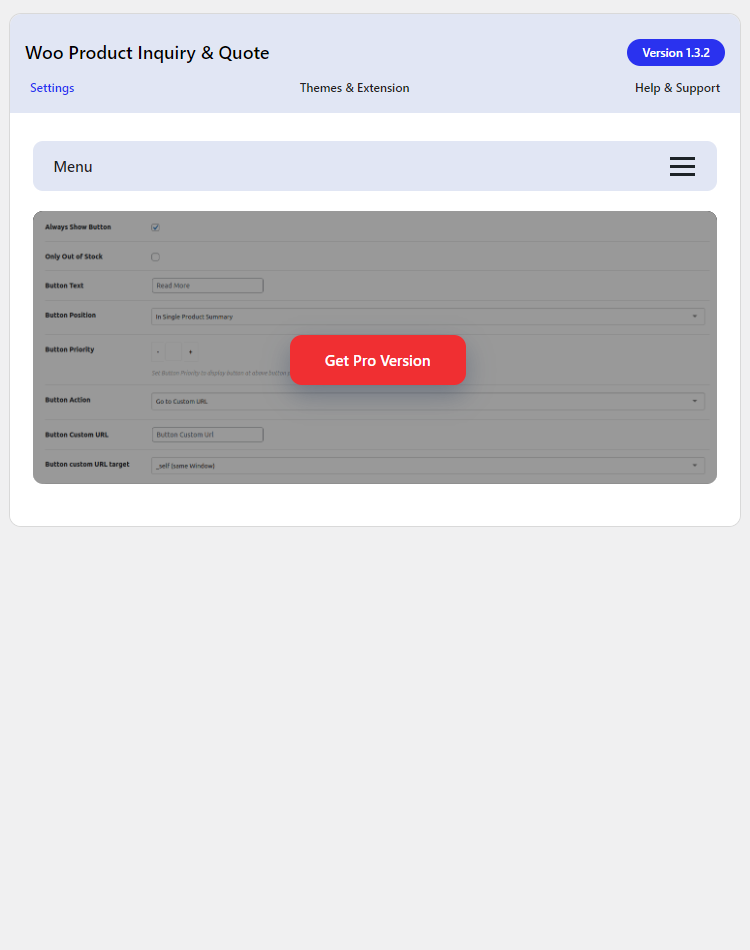Click the Button Custom URL input field
The image size is (750, 950).
click(208, 434)
